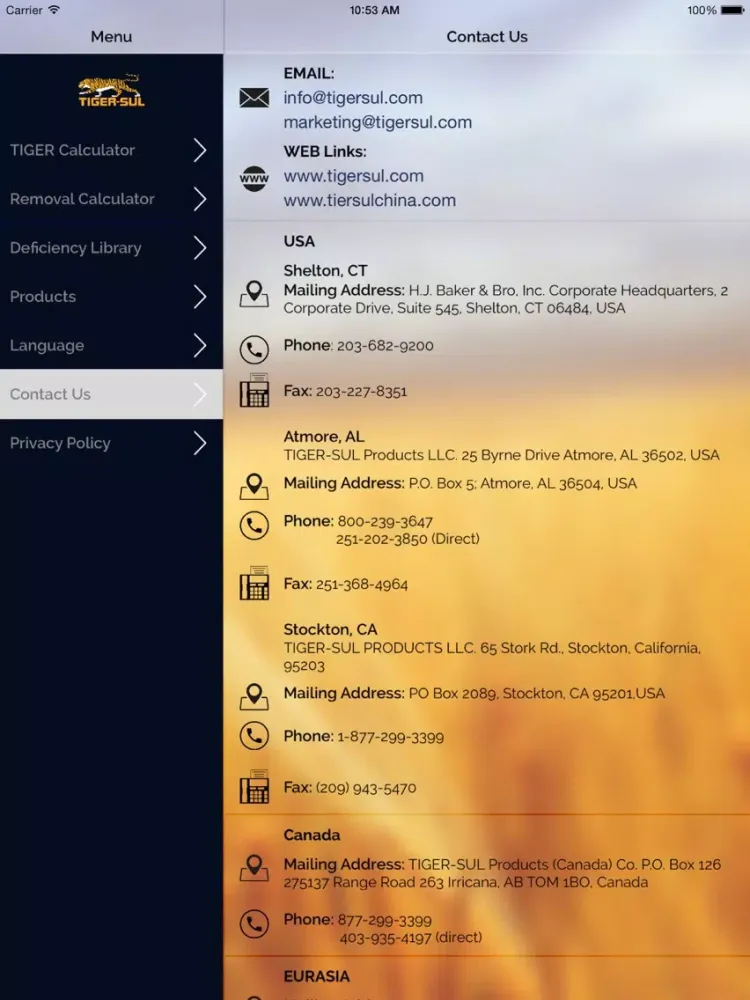Tap the Tiger-Sul logo in the menu
The image size is (750, 1000).
coord(112,91)
